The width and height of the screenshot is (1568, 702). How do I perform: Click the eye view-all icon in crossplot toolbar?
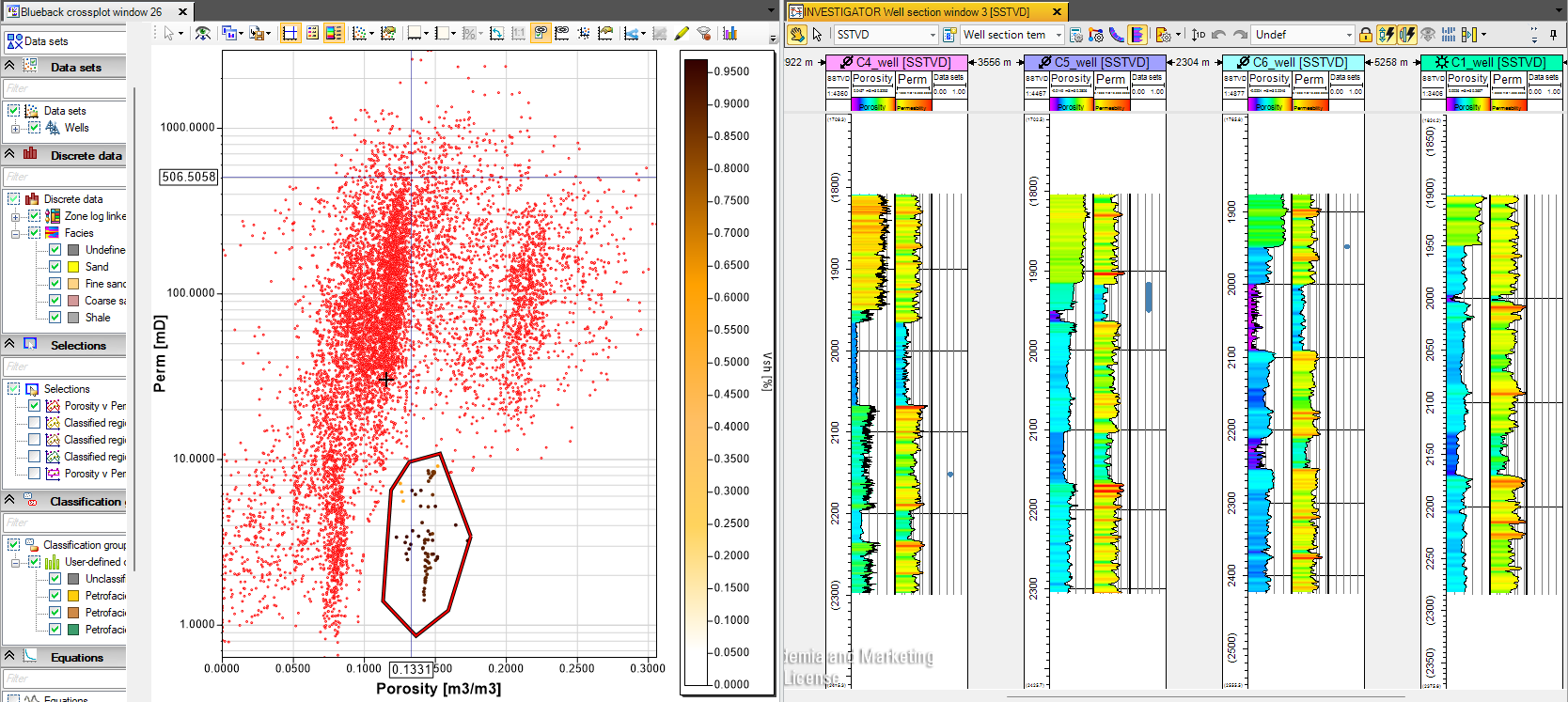click(202, 34)
